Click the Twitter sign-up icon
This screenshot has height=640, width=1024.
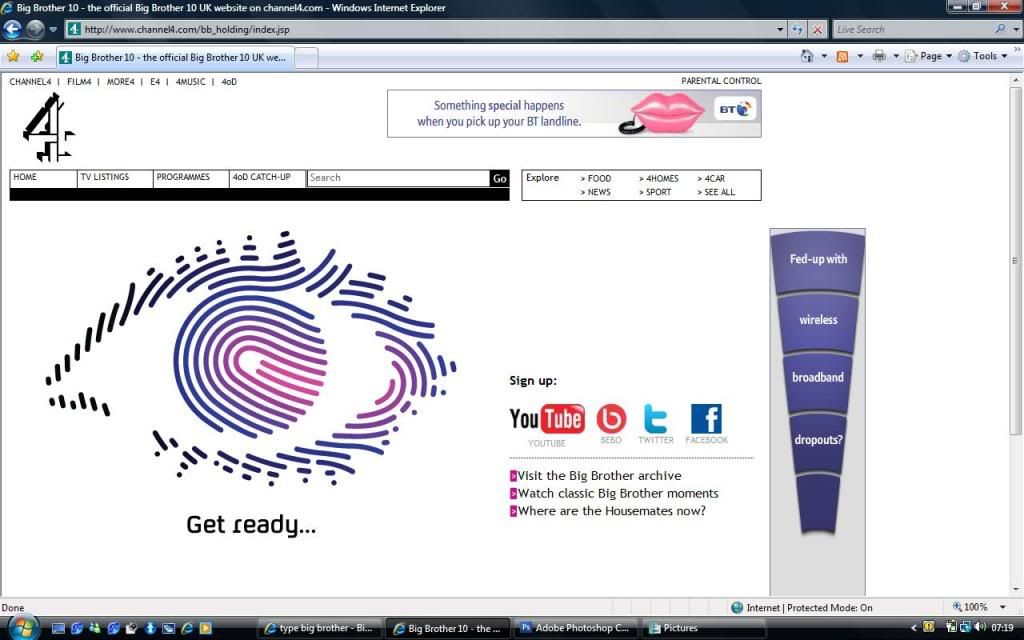655,419
